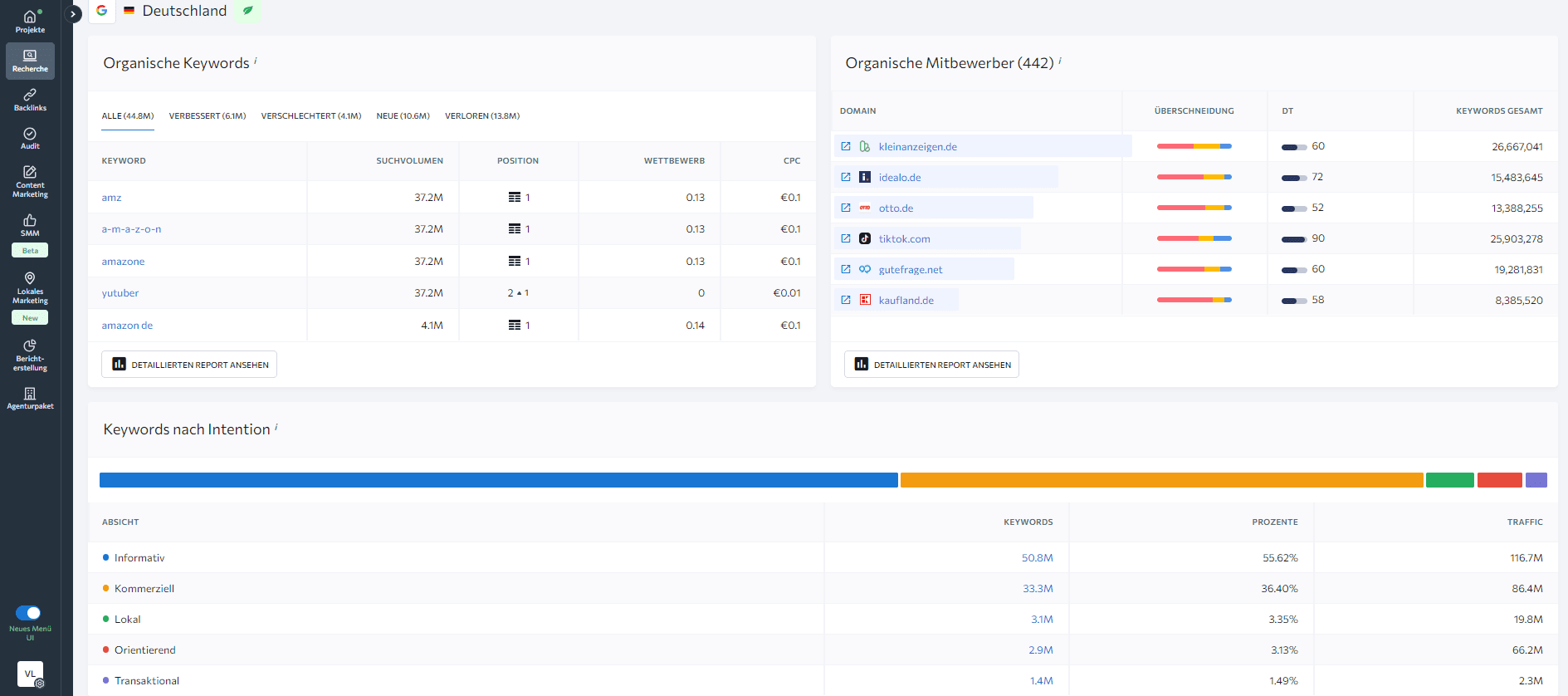The width and height of the screenshot is (1568, 696).
Task: Open kleinanzeigen.de external link icon
Action: pyautogui.click(x=846, y=146)
